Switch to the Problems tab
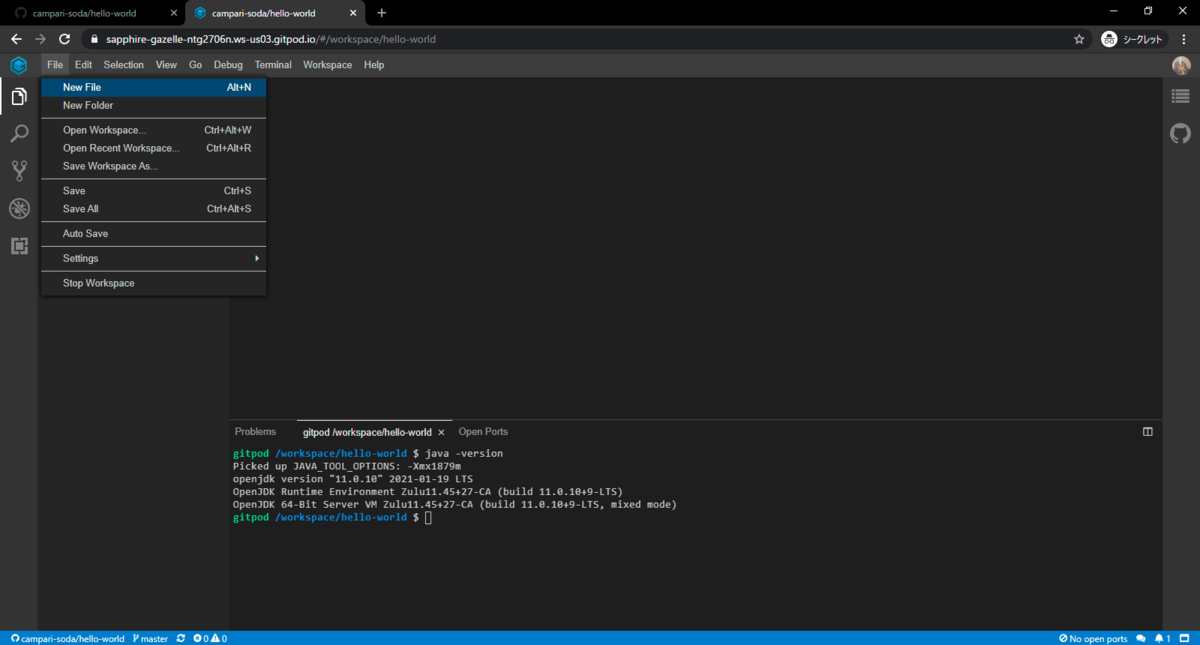 pos(255,431)
